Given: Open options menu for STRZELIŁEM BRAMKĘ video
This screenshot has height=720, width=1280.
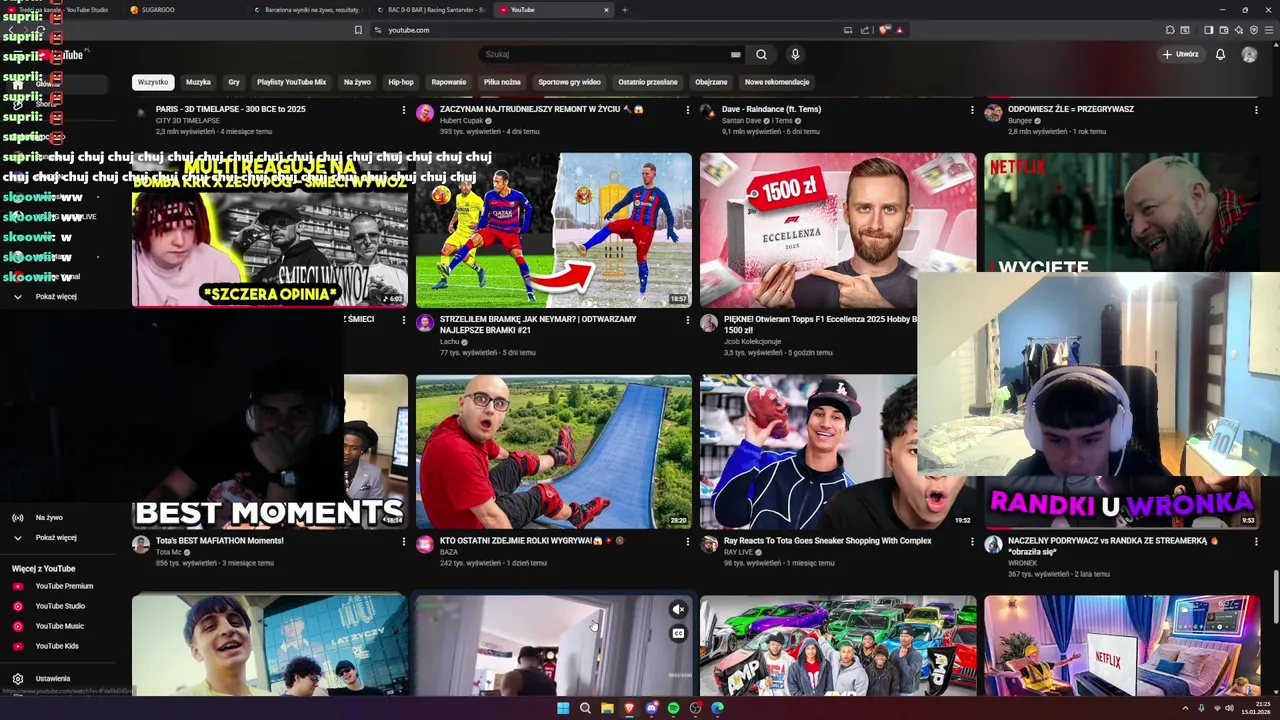Looking at the screenshot, I should point(688,320).
